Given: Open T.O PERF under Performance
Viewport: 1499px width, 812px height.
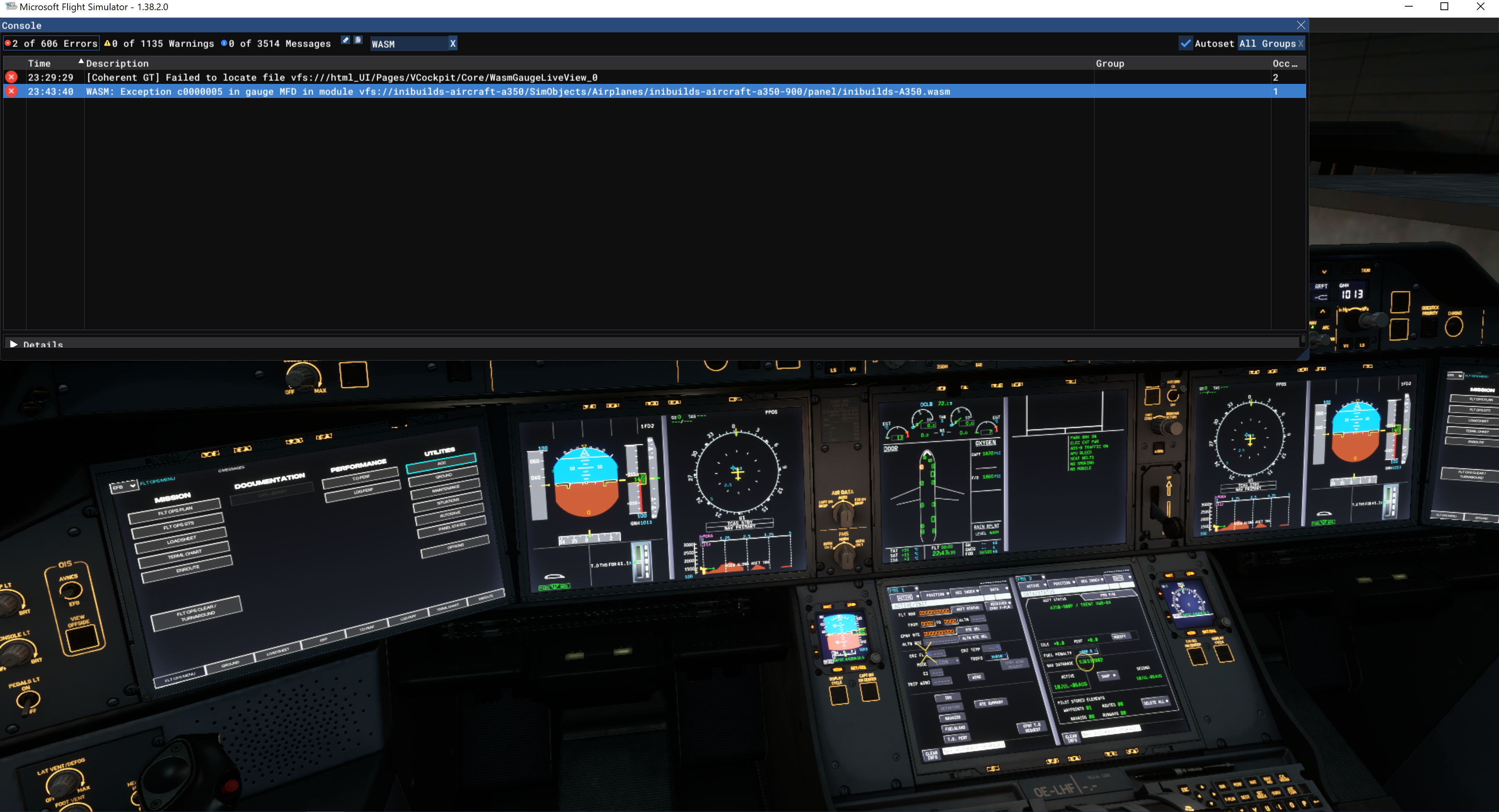Looking at the screenshot, I should tap(360, 478).
